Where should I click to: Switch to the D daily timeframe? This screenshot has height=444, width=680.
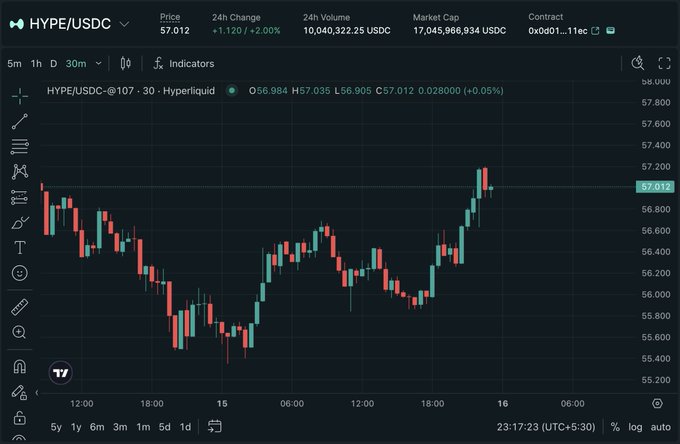point(53,63)
